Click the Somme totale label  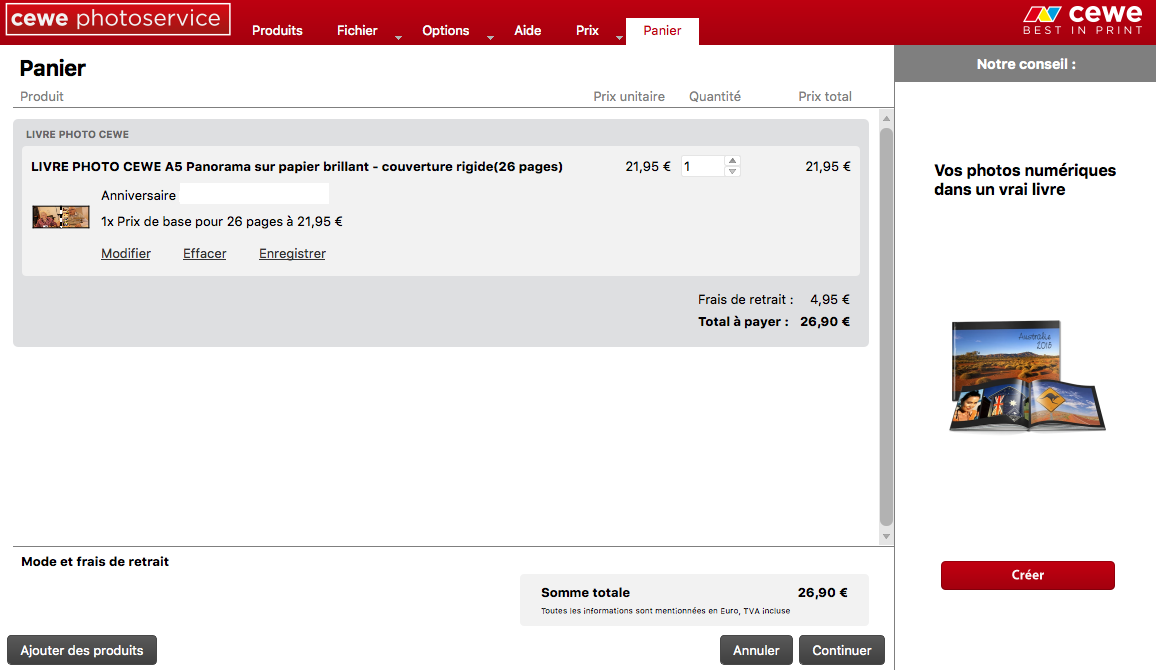tap(585, 593)
